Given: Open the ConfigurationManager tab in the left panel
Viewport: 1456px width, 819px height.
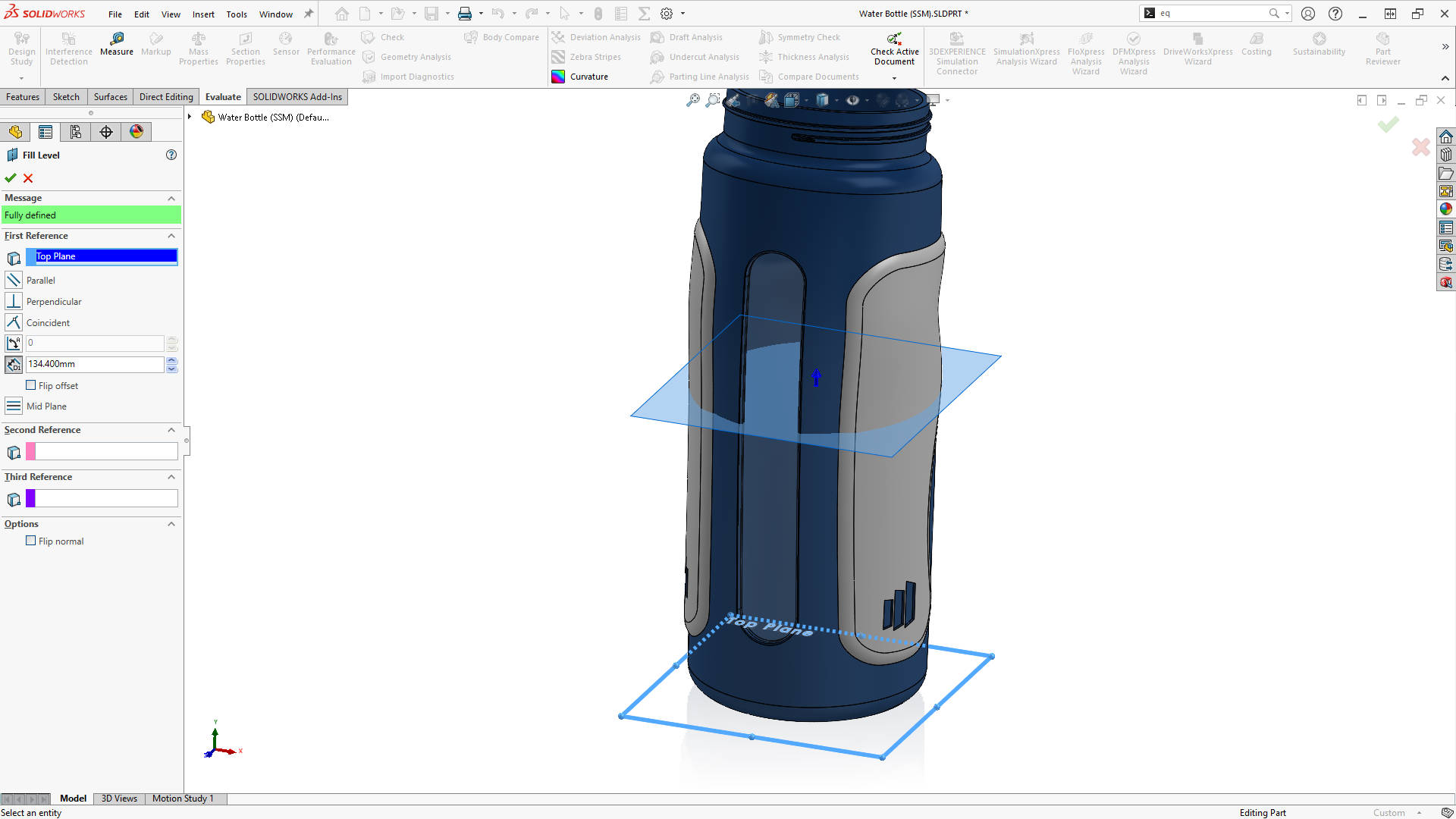Looking at the screenshot, I should [x=75, y=131].
